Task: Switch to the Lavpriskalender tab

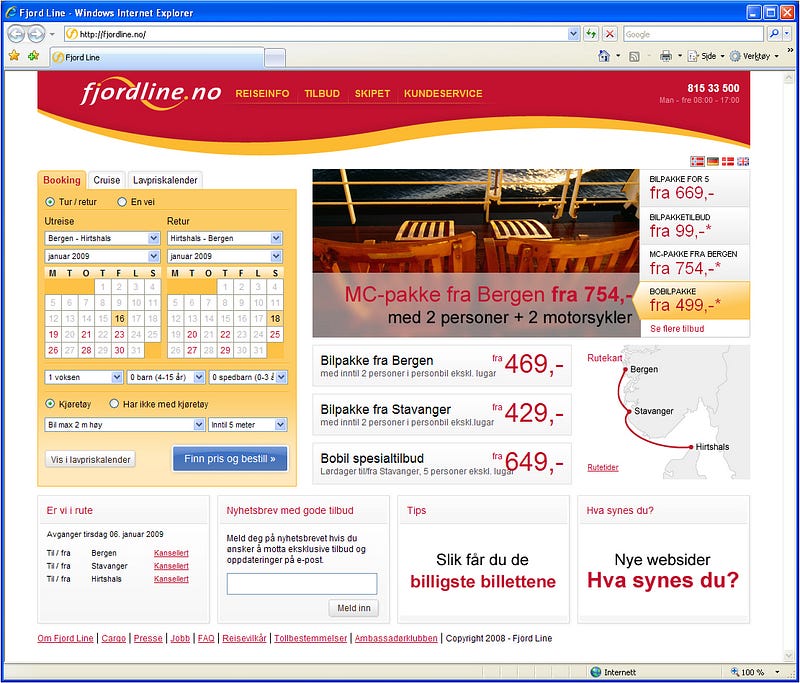Action: (165, 180)
